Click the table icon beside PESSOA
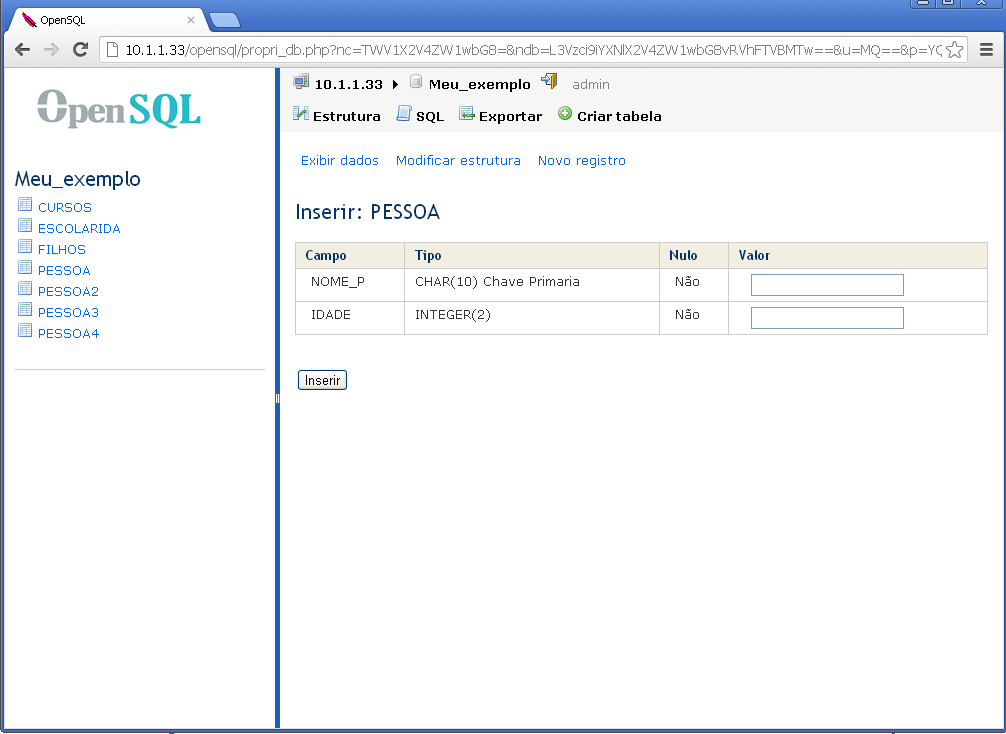The height and width of the screenshot is (734, 1006). point(25,268)
